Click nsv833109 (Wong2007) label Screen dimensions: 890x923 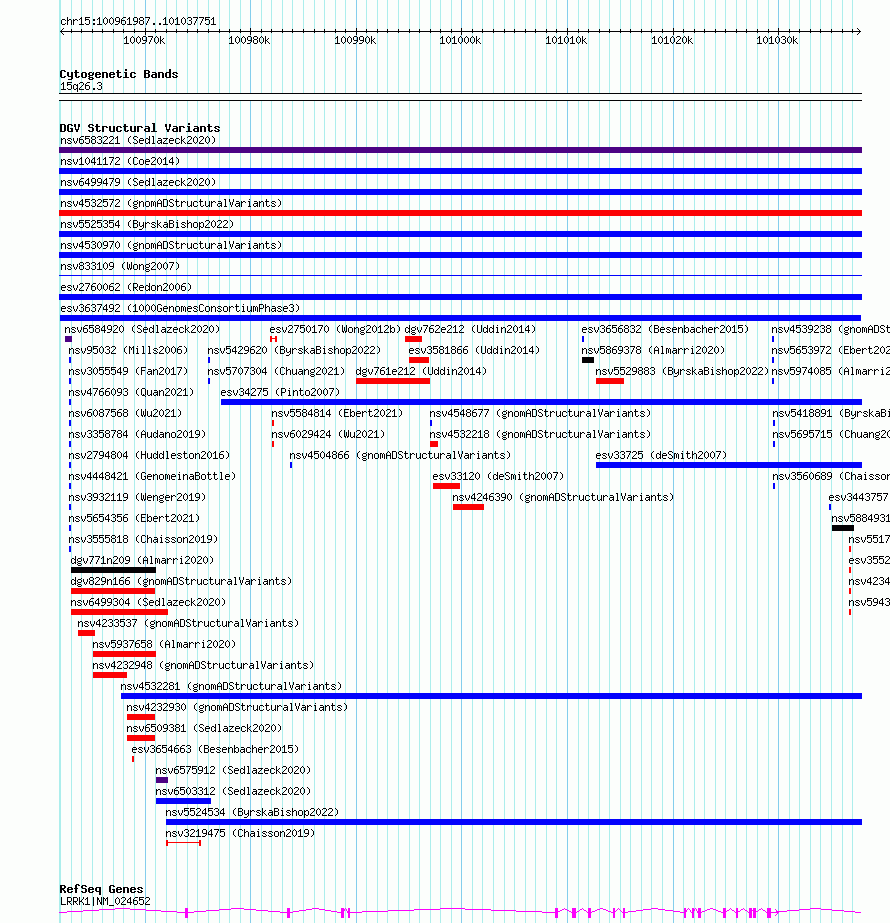pyautogui.click(x=120, y=267)
